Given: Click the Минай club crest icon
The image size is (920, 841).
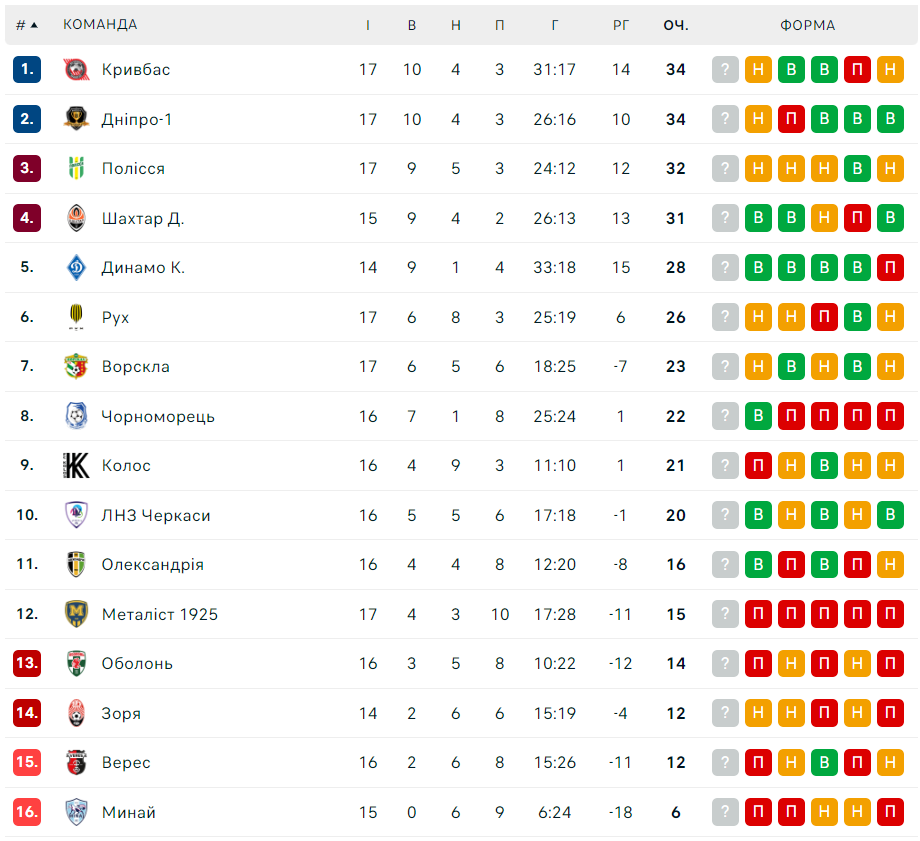Looking at the screenshot, I should [76, 812].
